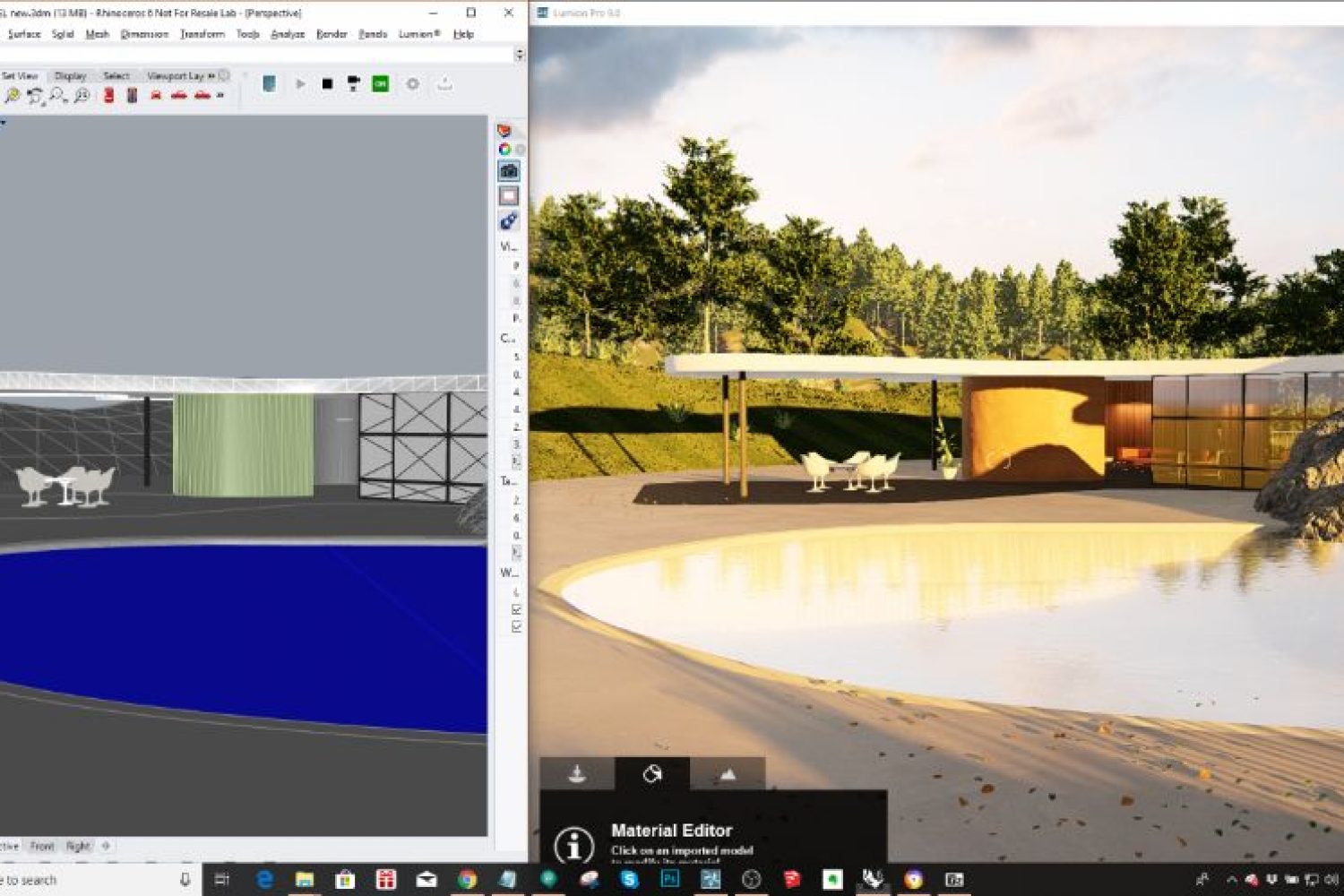The height and width of the screenshot is (896, 1344).
Task: Select Lumion import model tab icon
Action: tap(577, 774)
